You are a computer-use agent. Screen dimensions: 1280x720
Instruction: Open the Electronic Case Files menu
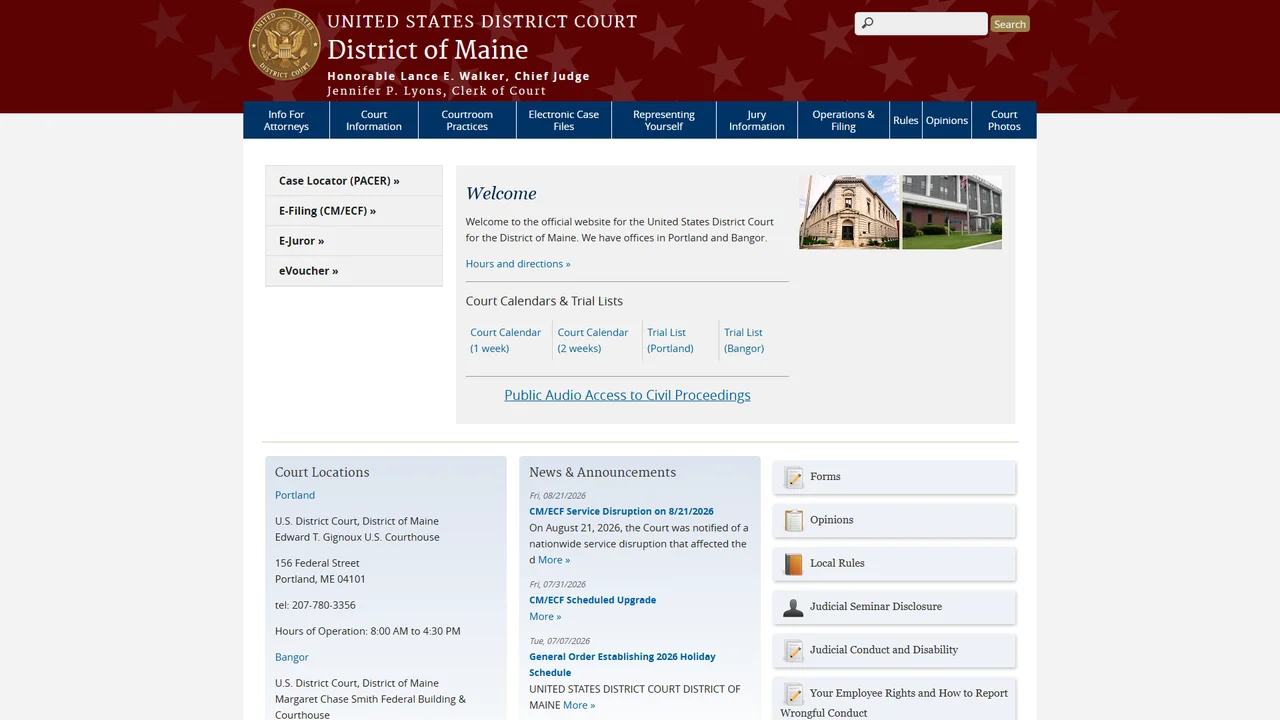click(564, 120)
